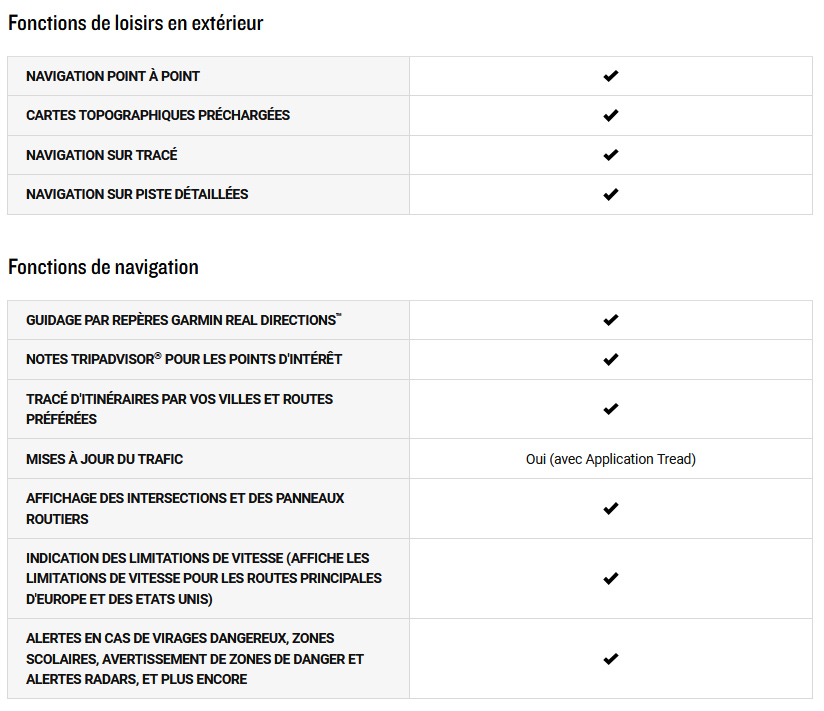
Task: Click checkmark for Navigation sur piste détaillées
Action: [x=611, y=194]
